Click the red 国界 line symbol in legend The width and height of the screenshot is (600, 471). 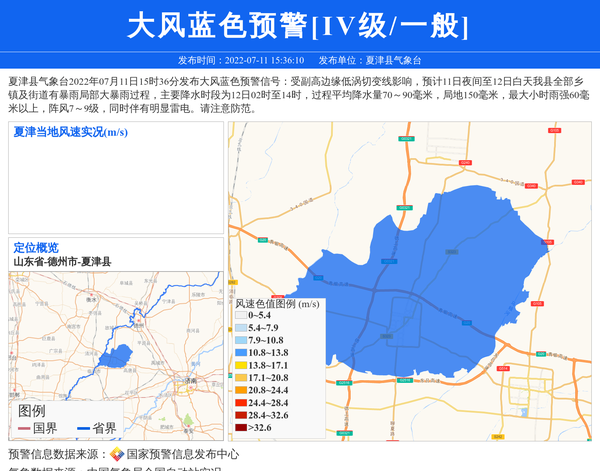click(23, 429)
